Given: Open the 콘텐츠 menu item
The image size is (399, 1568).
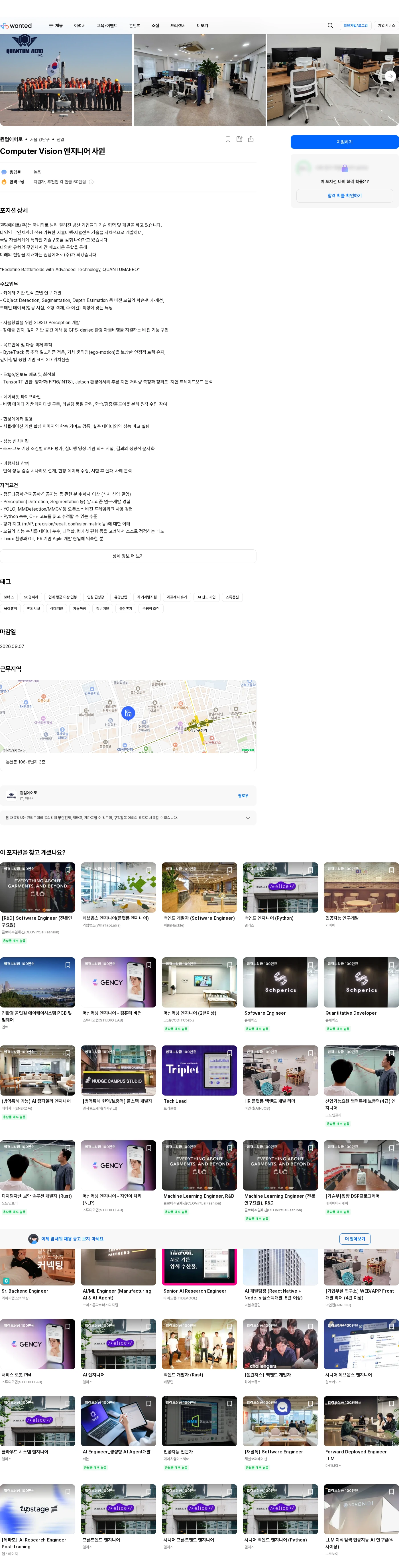Looking at the screenshot, I should click(135, 26).
